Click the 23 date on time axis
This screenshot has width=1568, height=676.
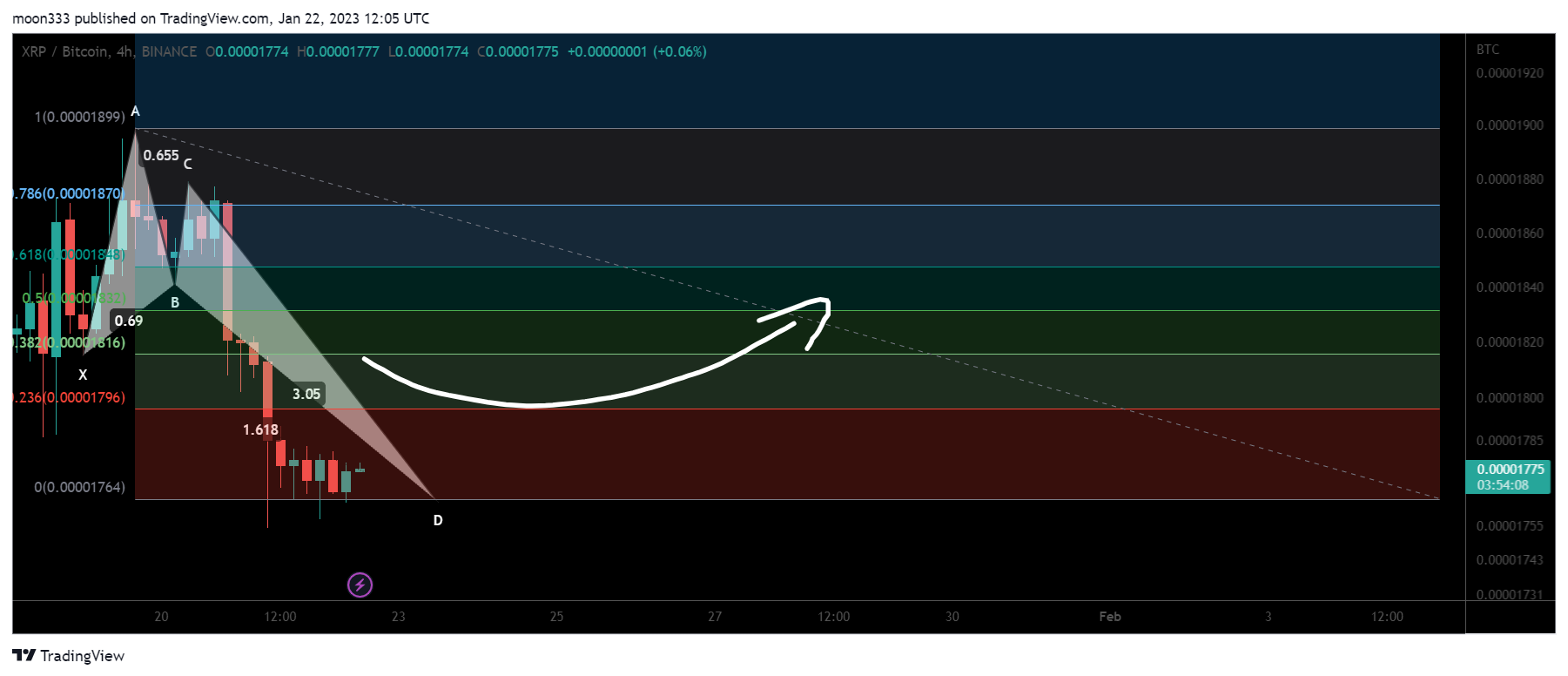399,617
